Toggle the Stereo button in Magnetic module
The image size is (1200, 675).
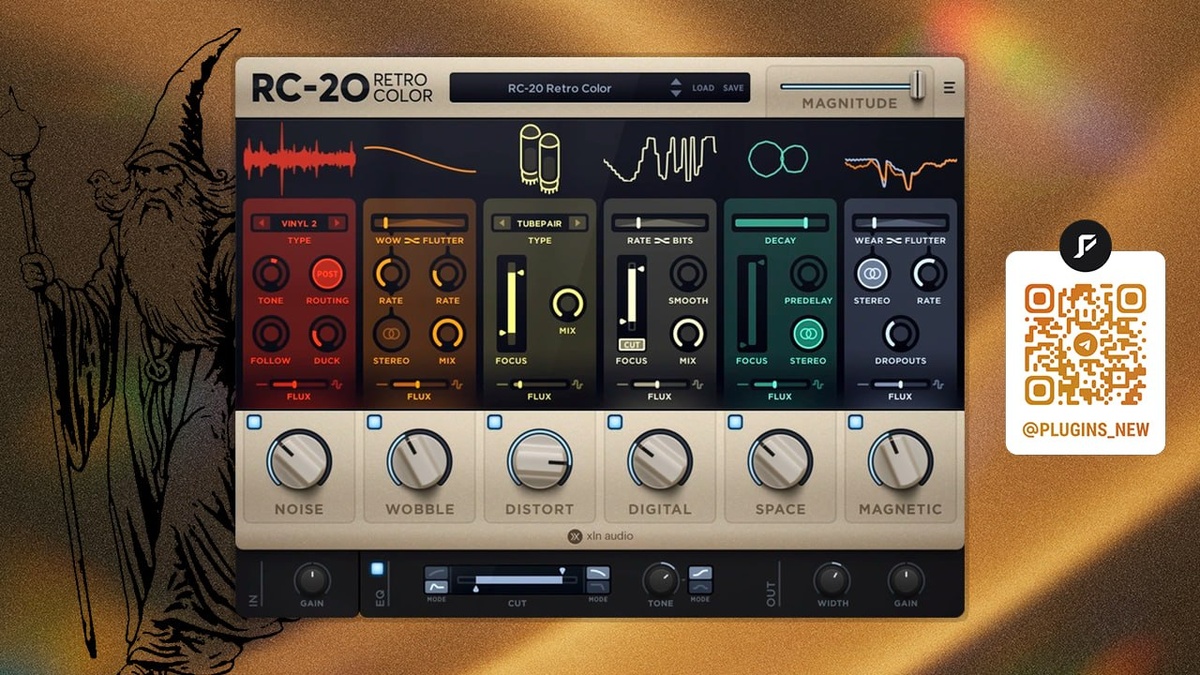(872, 273)
